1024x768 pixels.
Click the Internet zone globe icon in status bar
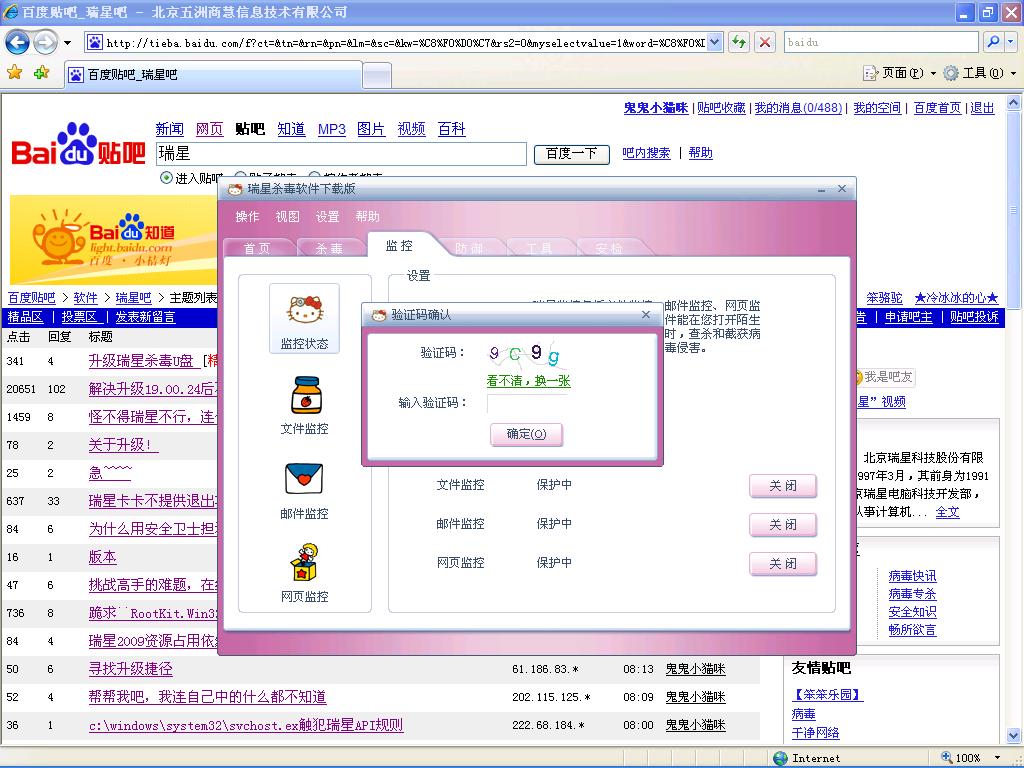click(x=780, y=758)
